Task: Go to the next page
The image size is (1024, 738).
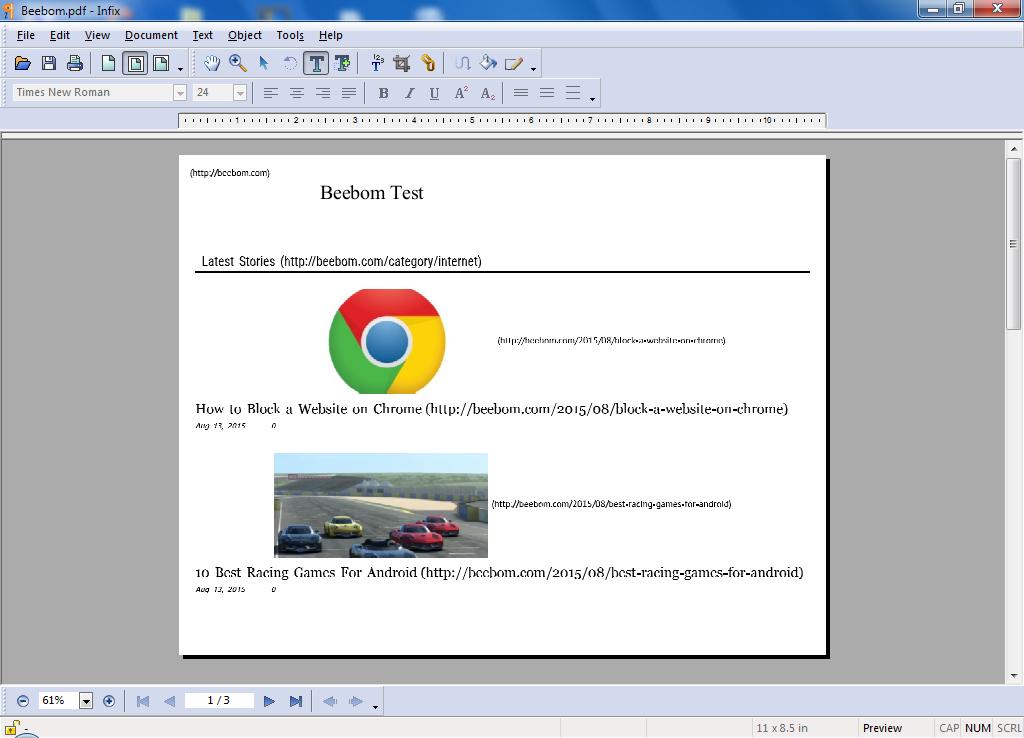Action: click(269, 700)
